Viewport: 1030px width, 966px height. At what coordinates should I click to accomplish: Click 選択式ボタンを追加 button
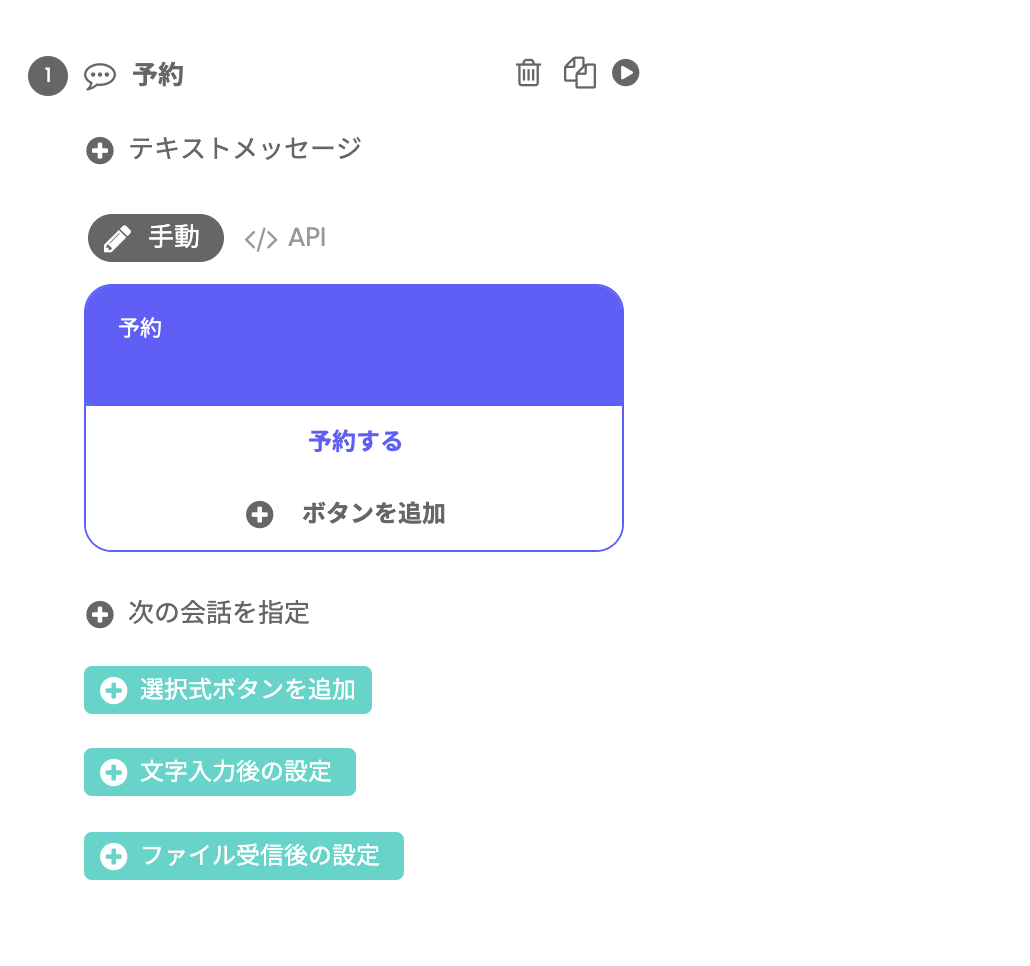tap(228, 690)
